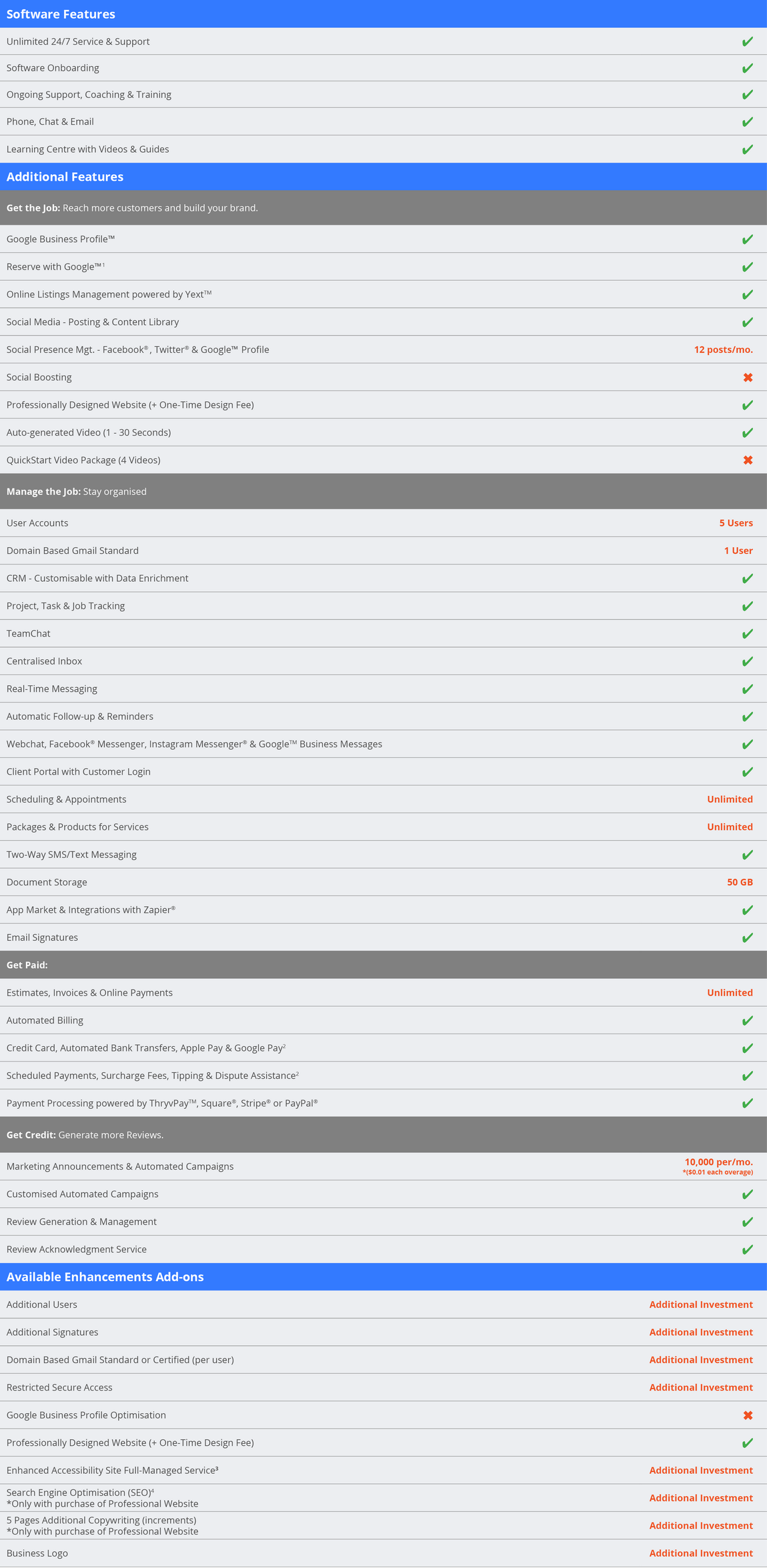Click the checkmark beside Two-Way SMS/Text Messaging

[x=747, y=855]
